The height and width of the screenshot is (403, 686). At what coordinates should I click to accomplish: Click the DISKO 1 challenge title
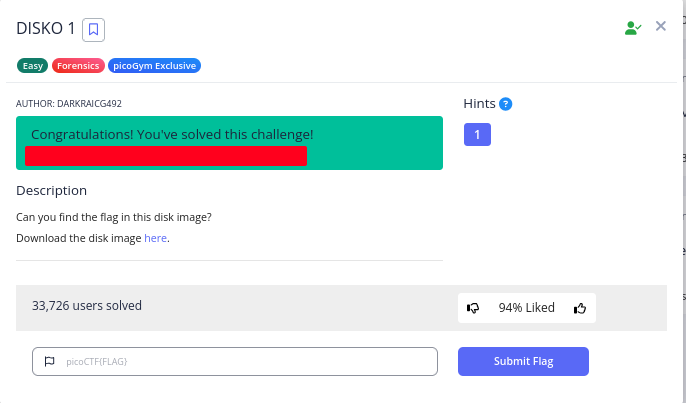tap(45, 28)
